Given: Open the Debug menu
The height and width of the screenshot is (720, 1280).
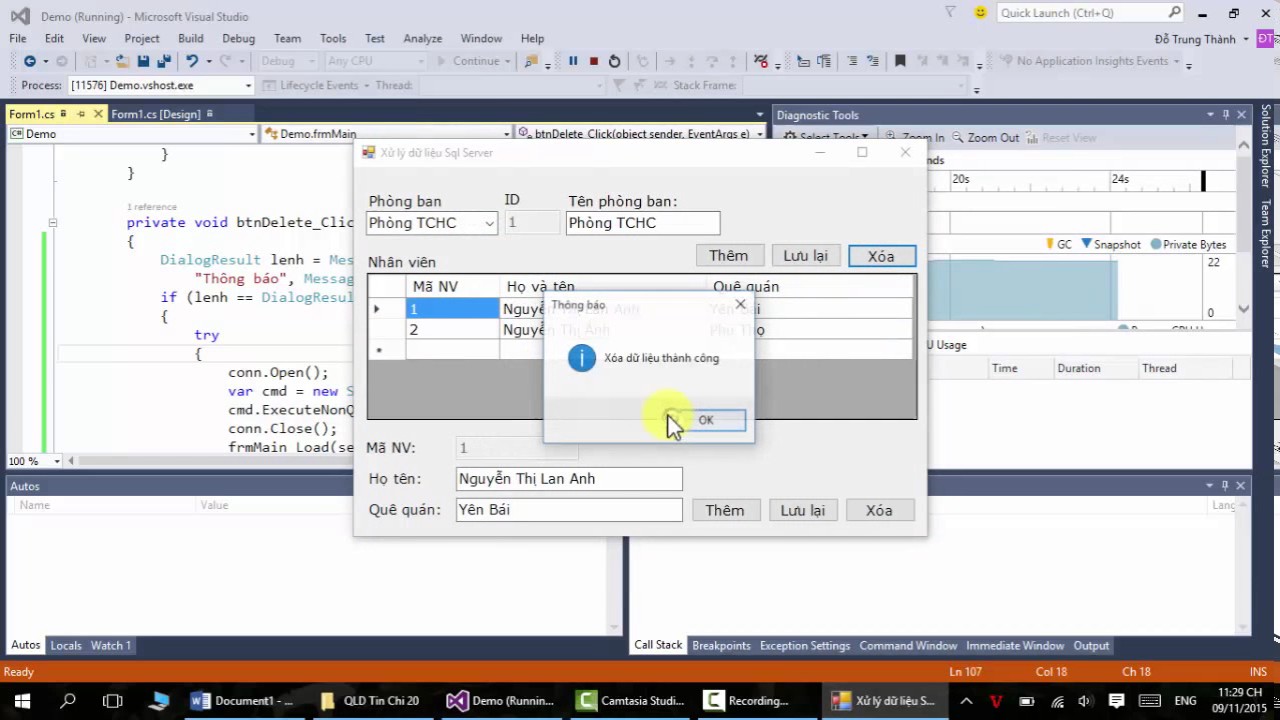Looking at the screenshot, I should pyautogui.click(x=238, y=38).
